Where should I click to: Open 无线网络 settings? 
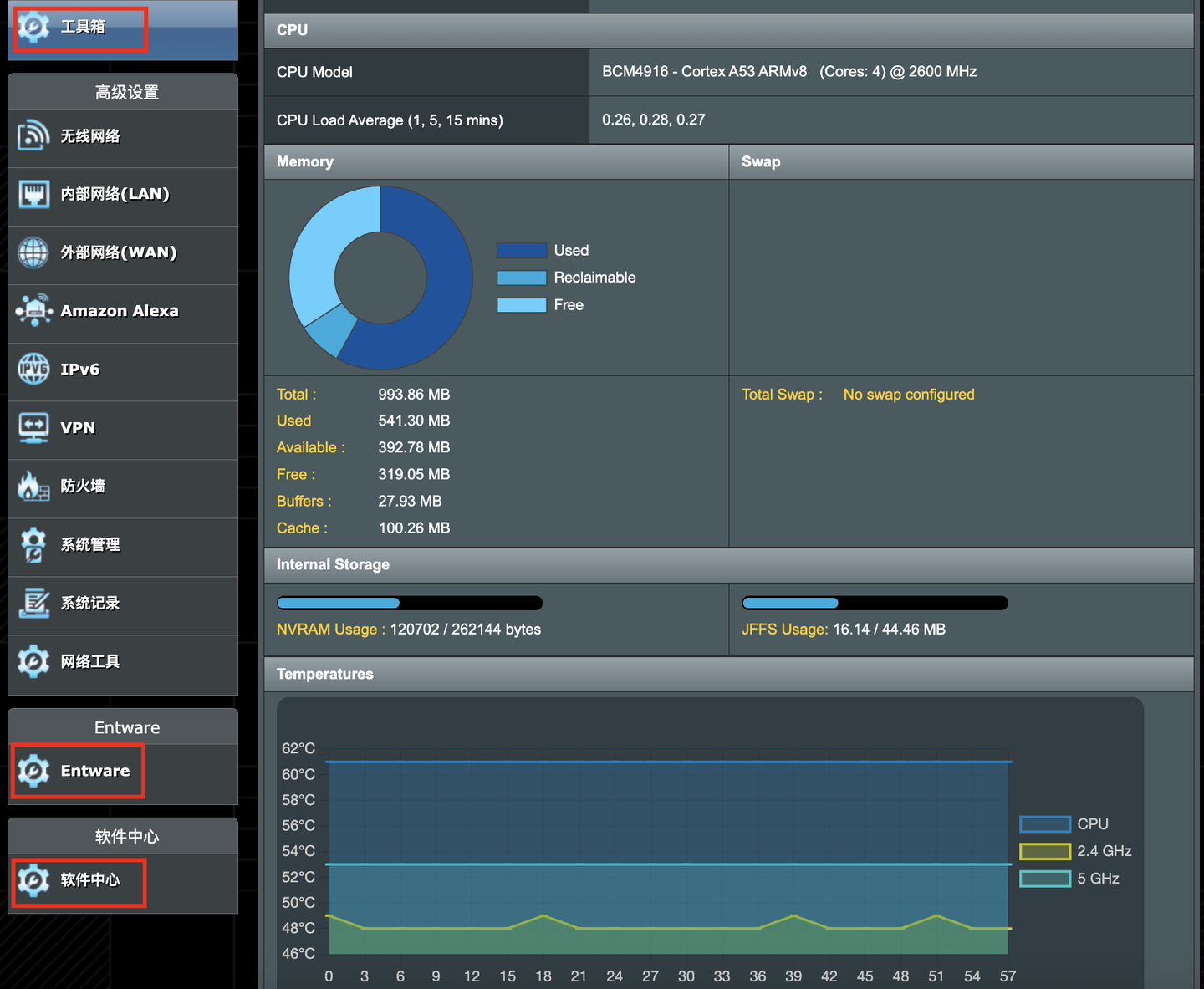coord(123,139)
